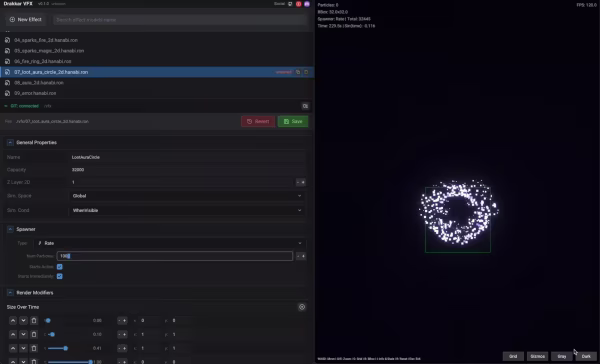
Task: Revert changes to the effect file
Action: [x=258, y=121]
